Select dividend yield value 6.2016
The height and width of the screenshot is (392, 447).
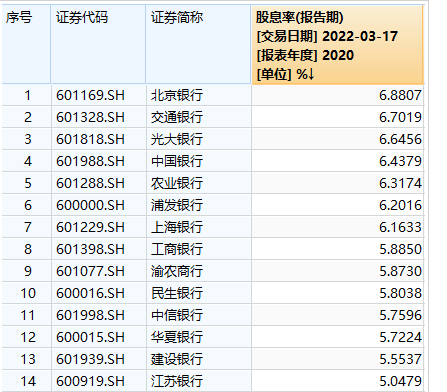coord(400,205)
